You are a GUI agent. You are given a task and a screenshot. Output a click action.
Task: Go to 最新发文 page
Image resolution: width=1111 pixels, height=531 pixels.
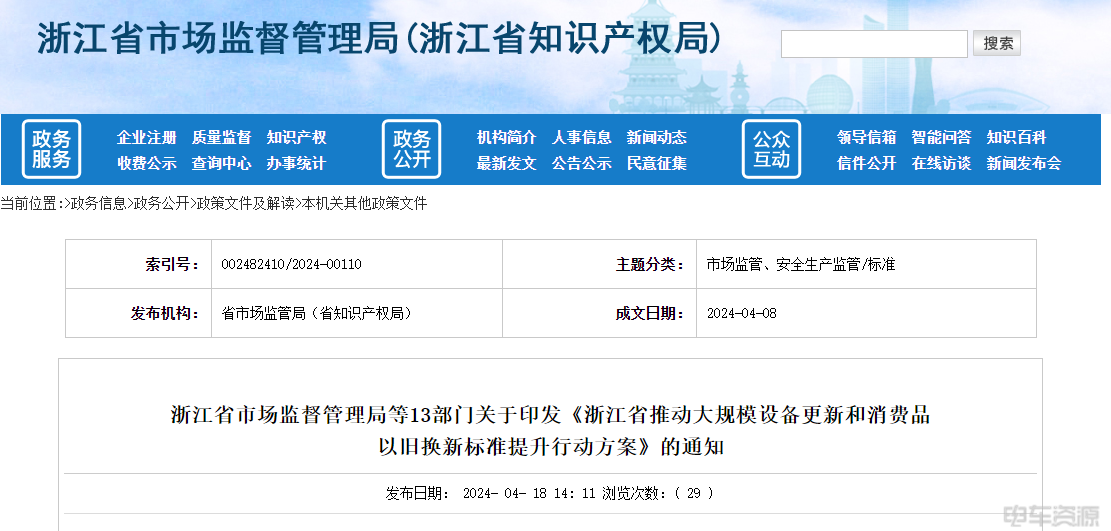[507, 164]
